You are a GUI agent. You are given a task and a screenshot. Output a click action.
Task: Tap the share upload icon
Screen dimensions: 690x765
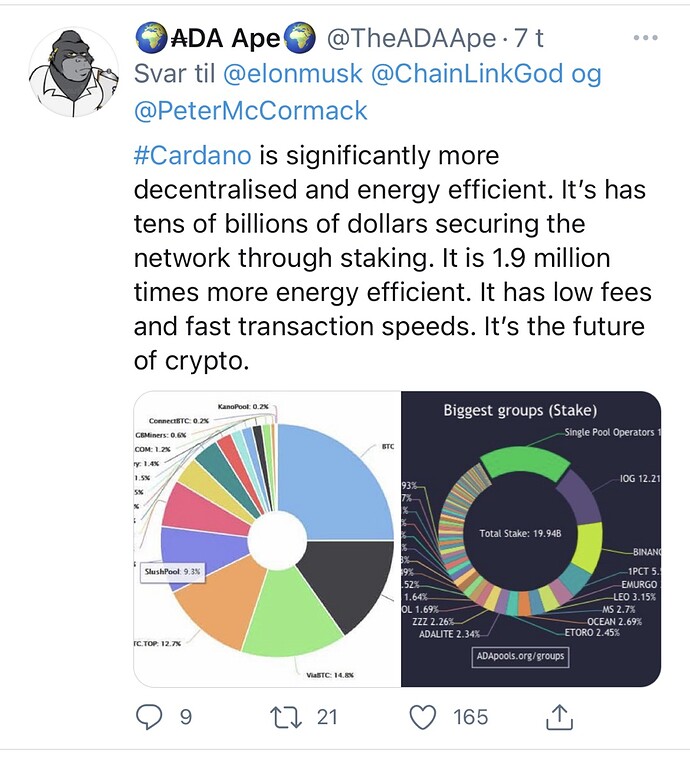[561, 716]
